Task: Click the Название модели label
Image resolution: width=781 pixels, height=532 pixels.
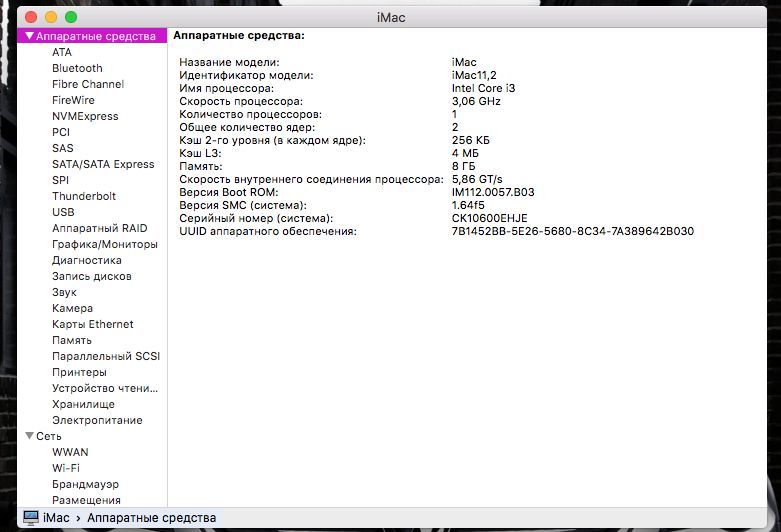Action: point(229,62)
